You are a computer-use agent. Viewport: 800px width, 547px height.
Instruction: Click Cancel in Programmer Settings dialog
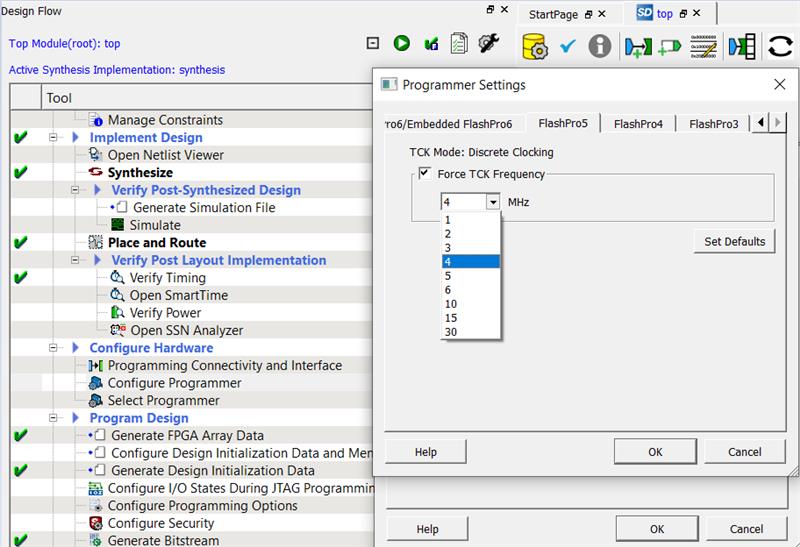(x=744, y=452)
